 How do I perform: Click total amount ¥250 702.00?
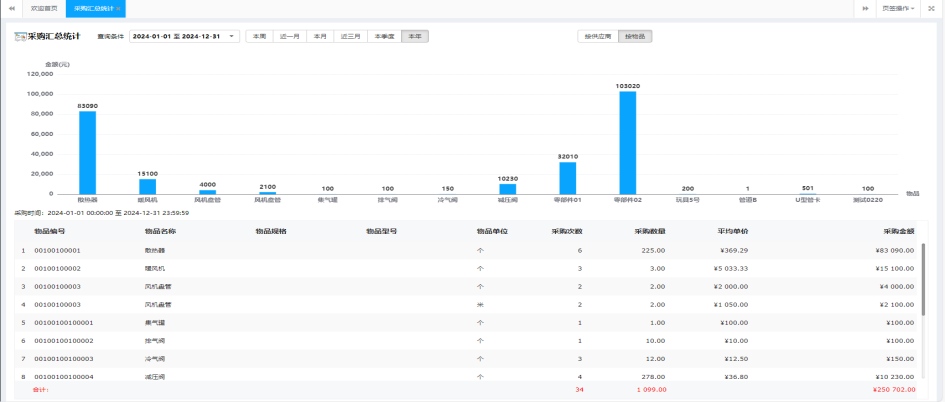point(894,390)
